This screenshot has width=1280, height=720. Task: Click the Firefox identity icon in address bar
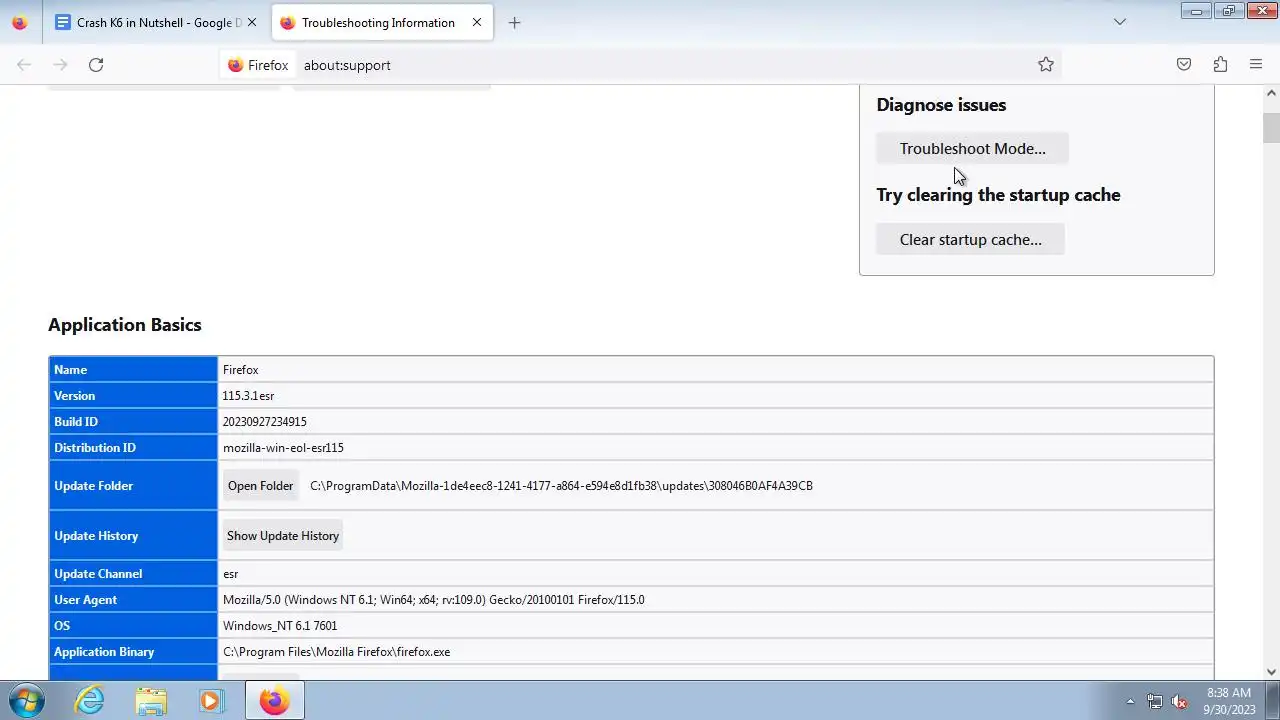coord(258,65)
